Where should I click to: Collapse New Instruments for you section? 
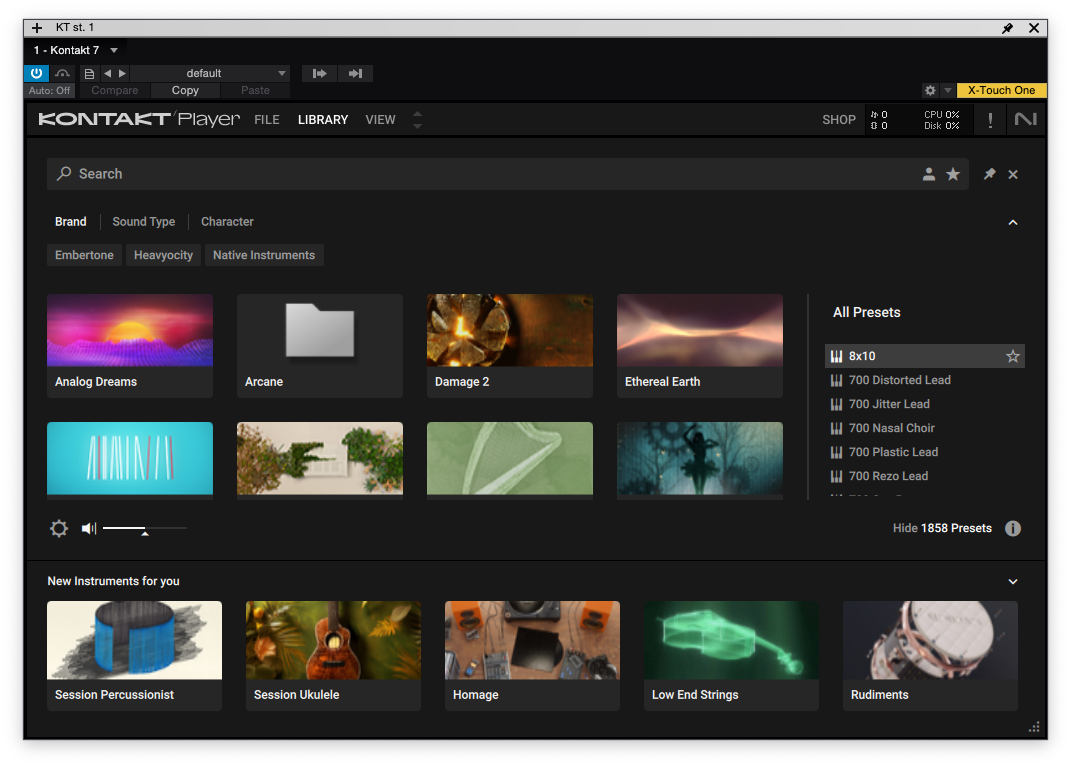tap(1013, 581)
